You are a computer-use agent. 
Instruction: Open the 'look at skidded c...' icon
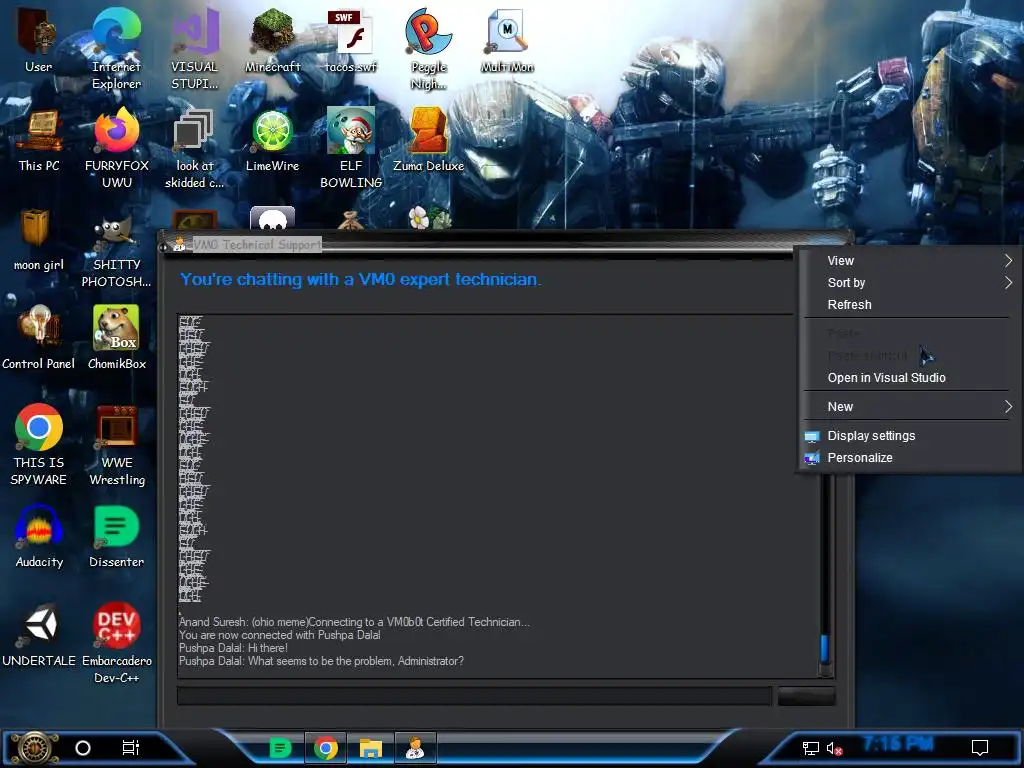[x=195, y=148]
